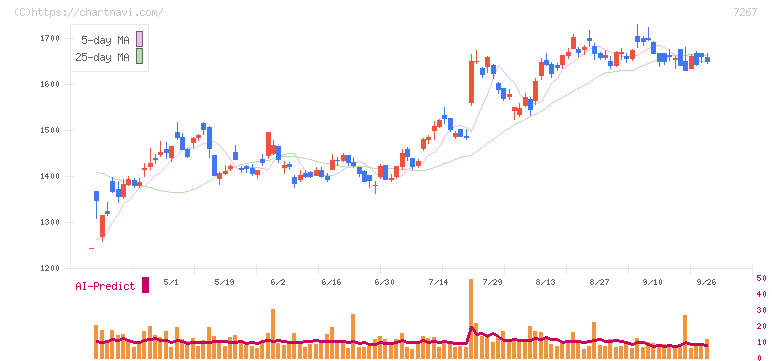Click the chartnavi.com copyright URL text
Image resolution: width=772 pixels, height=361 pixels.
pyautogui.click(x=89, y=12)
